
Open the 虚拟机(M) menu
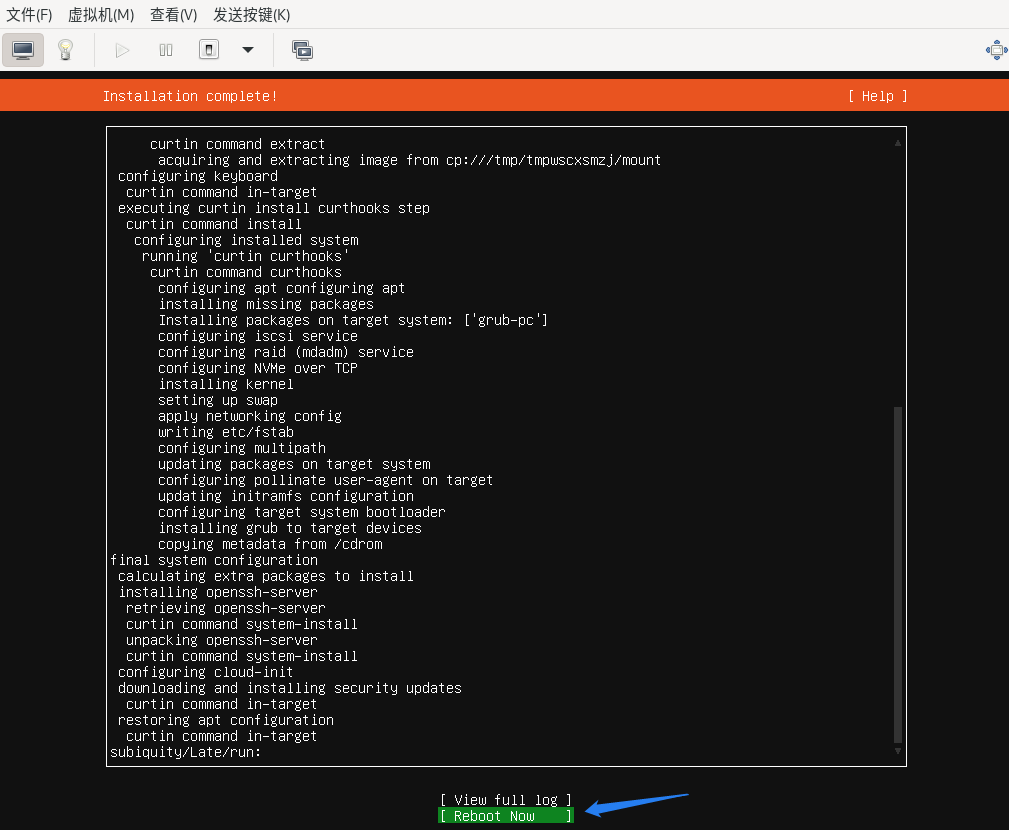pos(101,15)
